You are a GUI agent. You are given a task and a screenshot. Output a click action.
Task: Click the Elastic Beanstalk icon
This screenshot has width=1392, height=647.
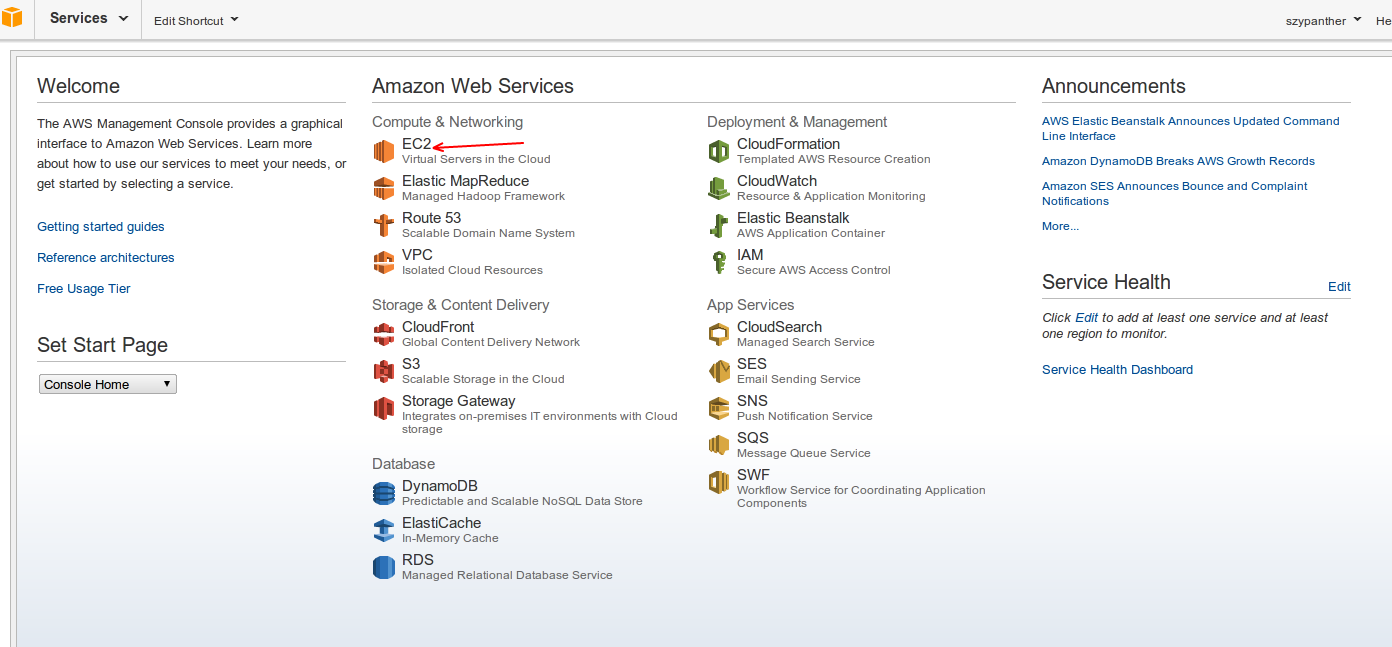pyautogui.click(x=719, y=225)
